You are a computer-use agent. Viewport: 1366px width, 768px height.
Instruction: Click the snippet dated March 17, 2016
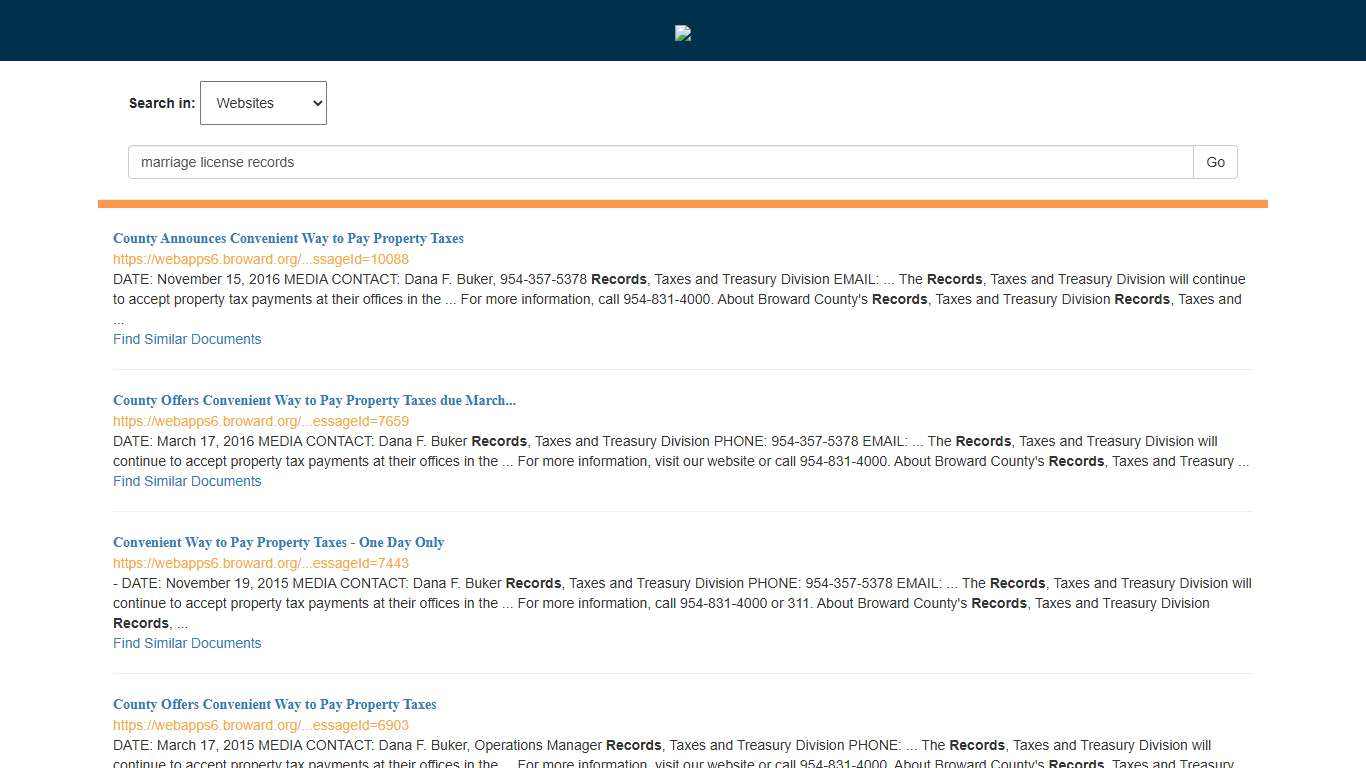[680, 451]
